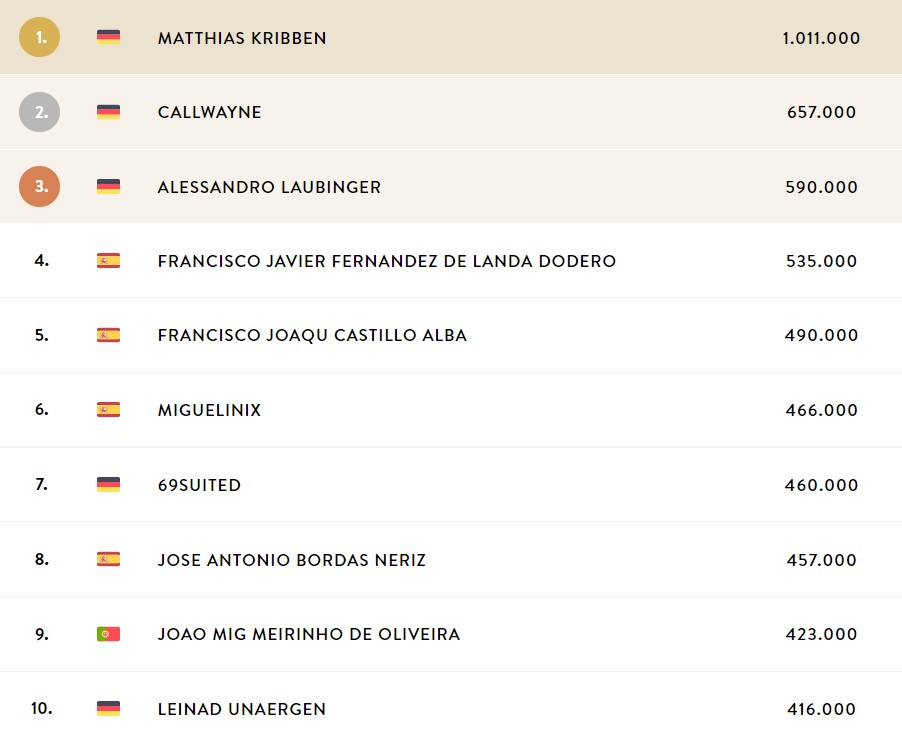Click the German flag next to 69SUITED

pyautogui.click(x=108, y=484)
